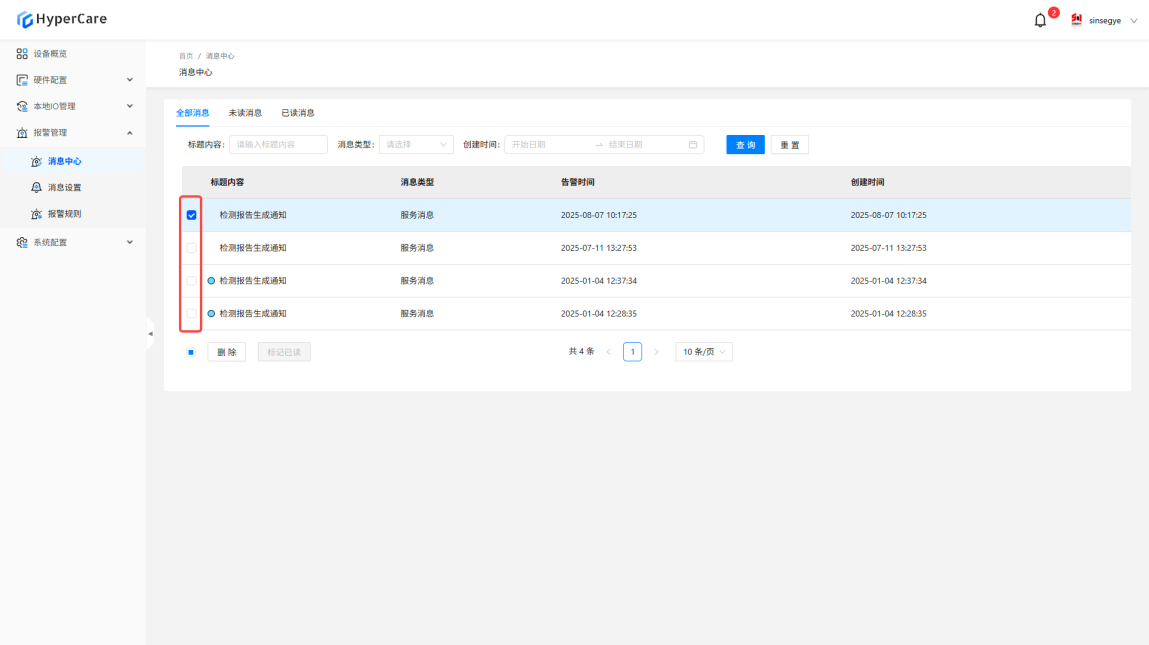This screenshot has height=645, width=1149.
Task: Uncheck the 2025-08-07 10:17:25 message row
Action: point(191,215)
